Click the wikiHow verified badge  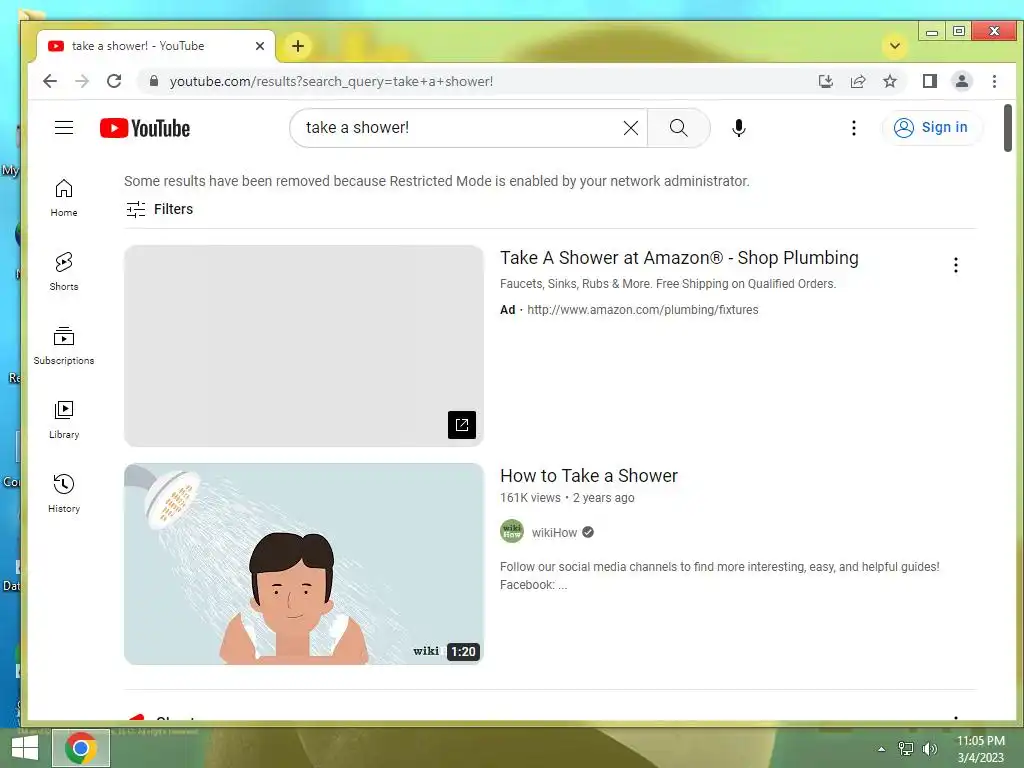click(588, 532)
